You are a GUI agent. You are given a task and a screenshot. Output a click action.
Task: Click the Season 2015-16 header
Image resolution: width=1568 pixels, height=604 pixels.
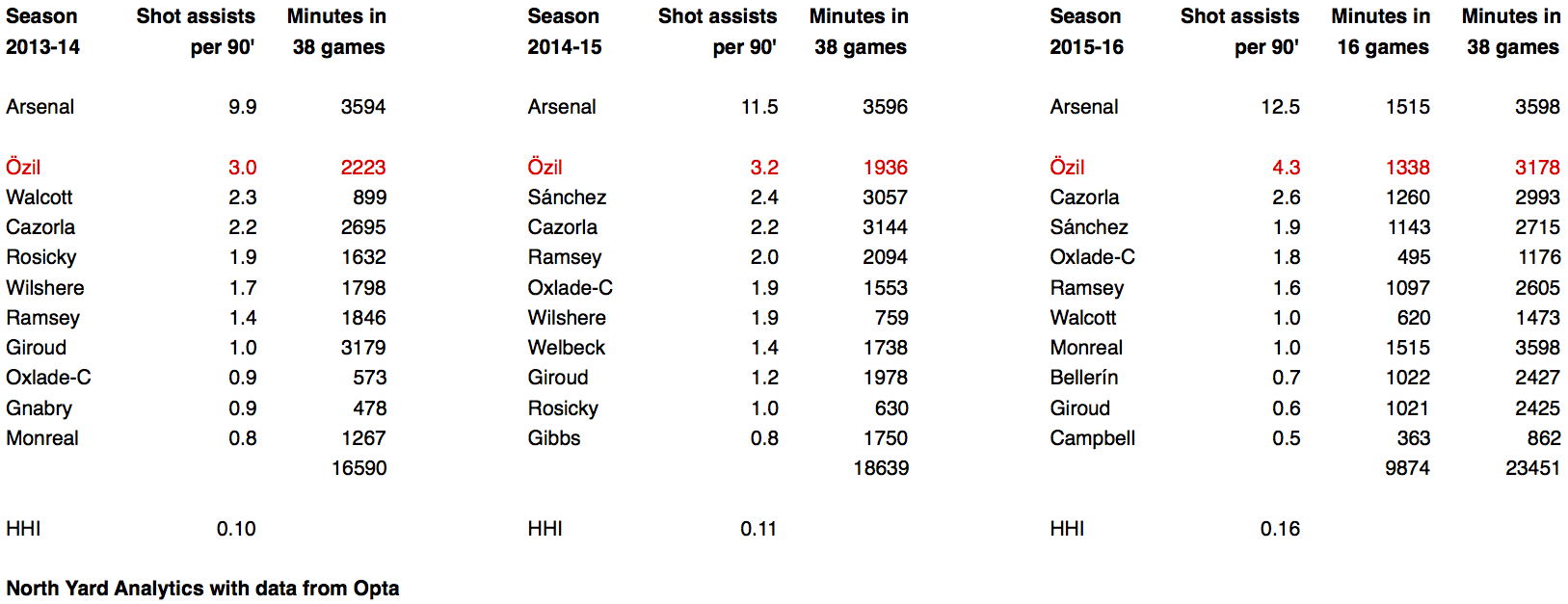(1086, 32)
